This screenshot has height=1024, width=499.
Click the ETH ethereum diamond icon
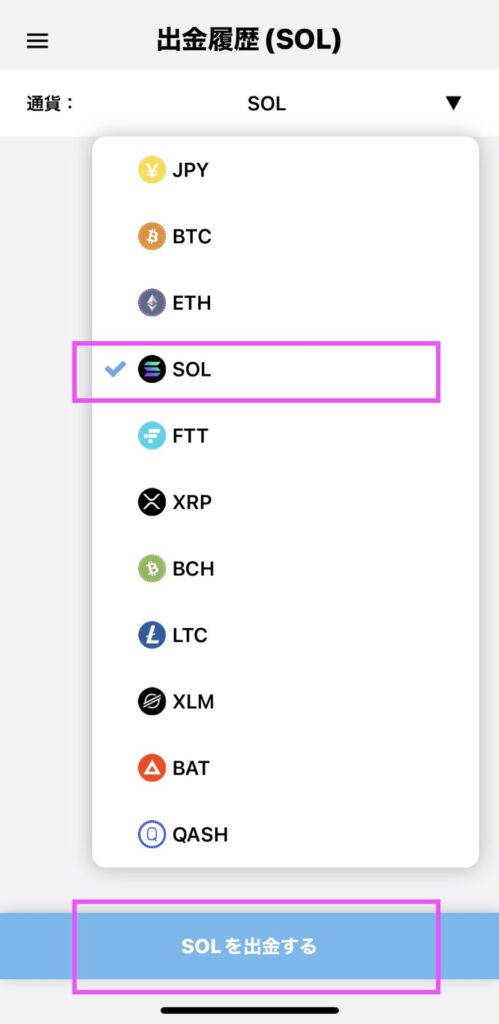(x=152, y=303)
